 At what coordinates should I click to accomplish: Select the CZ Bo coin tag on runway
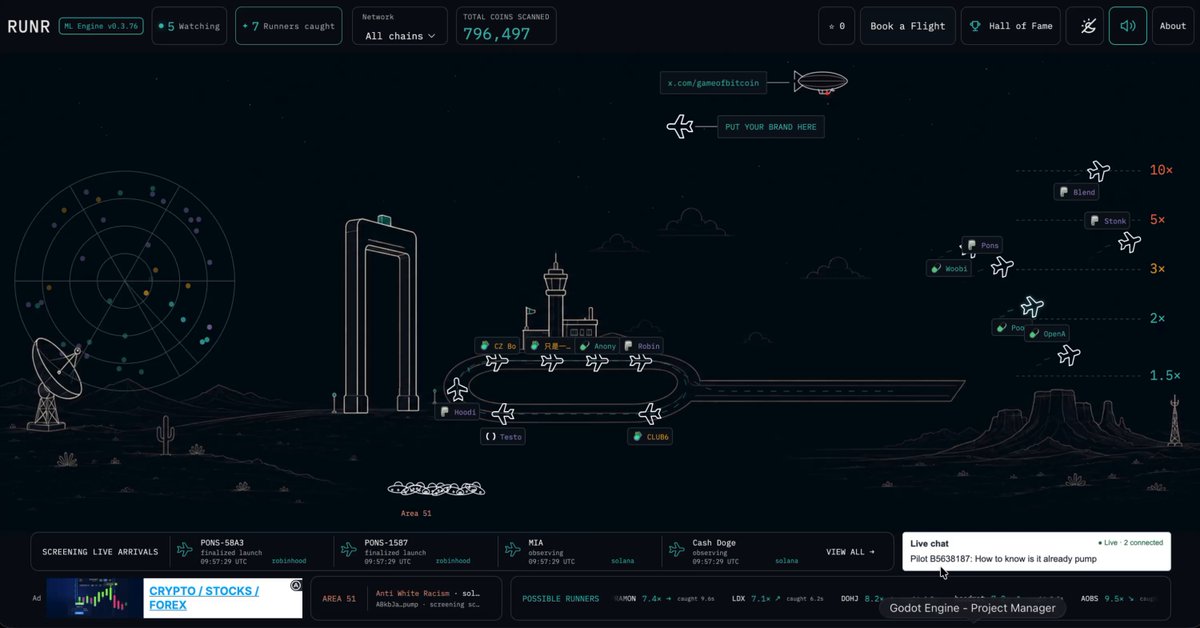(x=497, y=346)
